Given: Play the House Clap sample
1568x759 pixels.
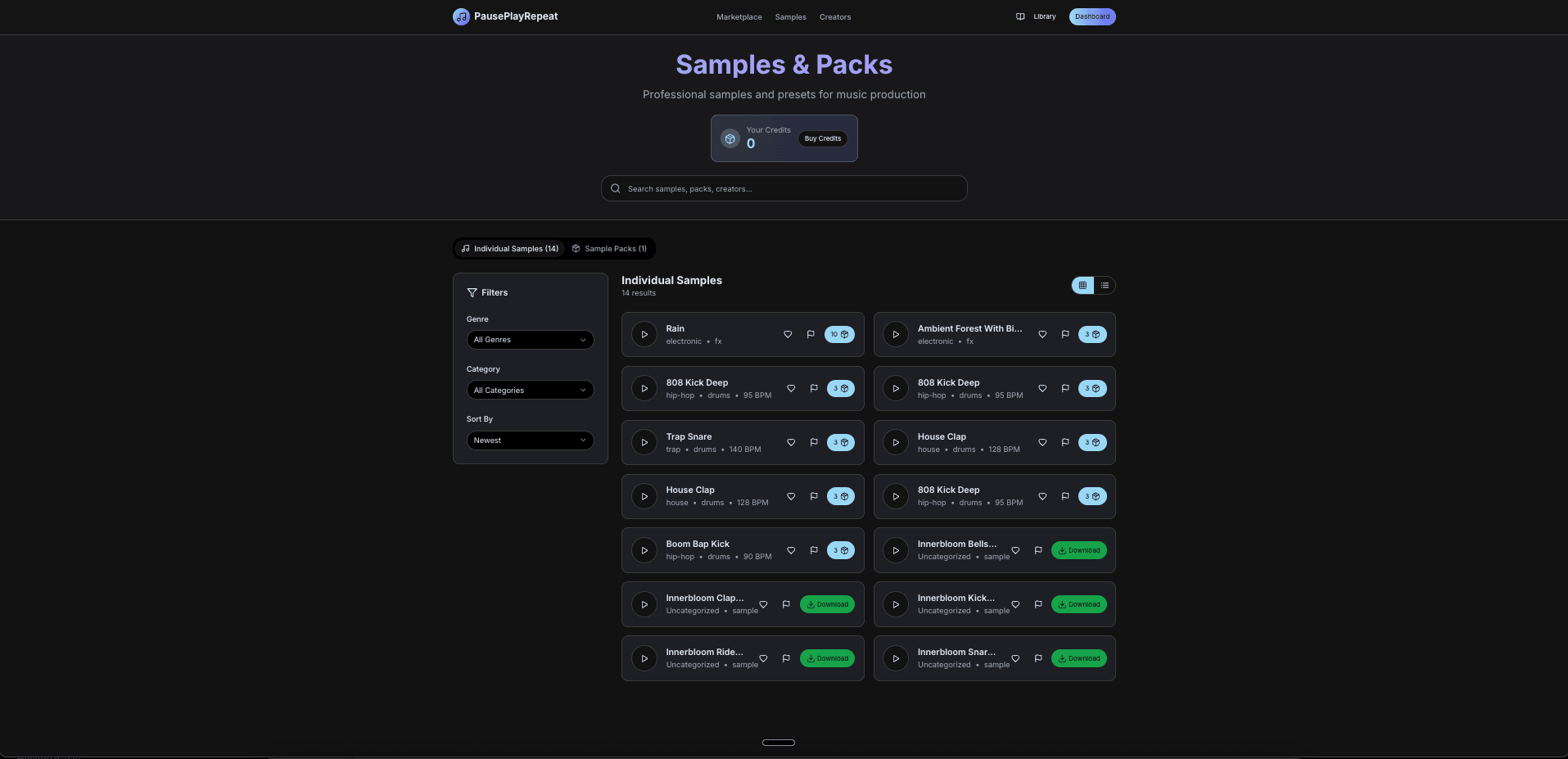Looking at the screenshot, I should point(896,442).
